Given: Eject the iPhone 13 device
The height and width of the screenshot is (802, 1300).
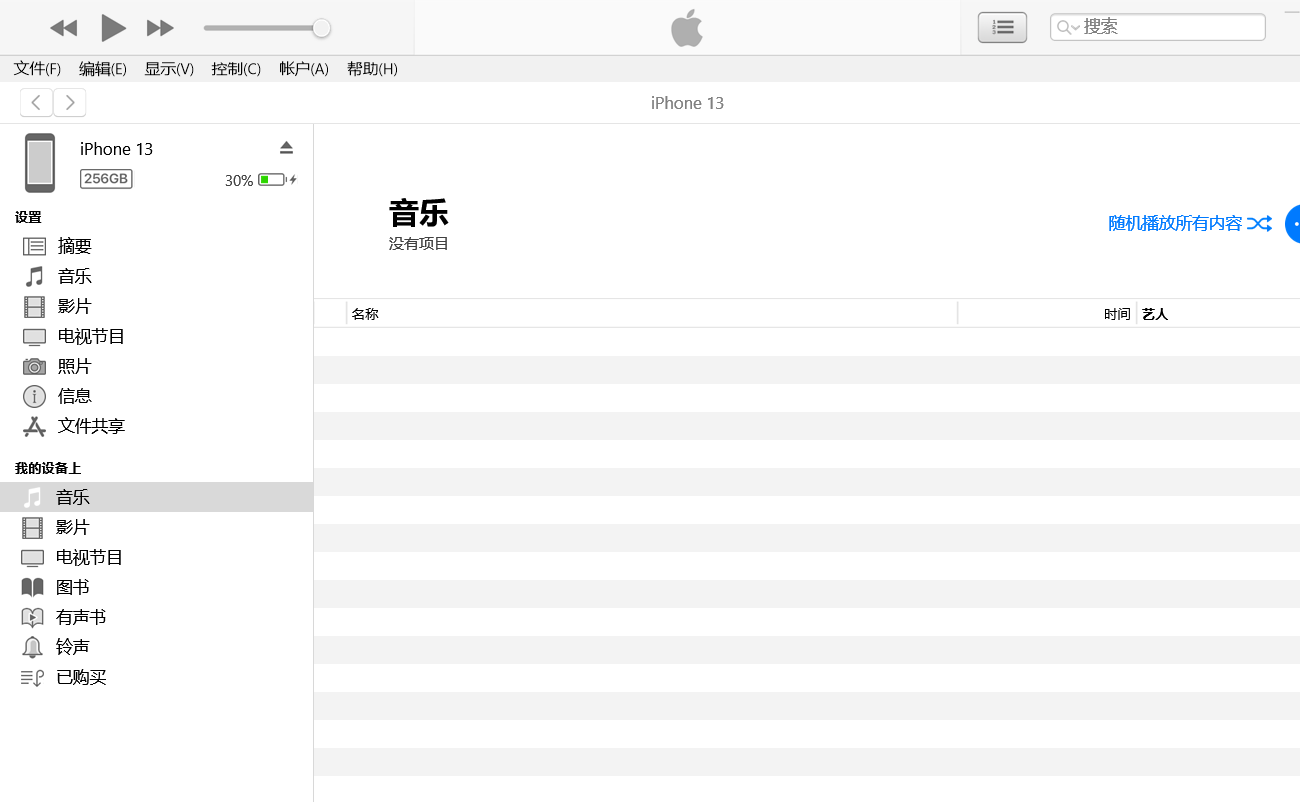Looking at the screenshot, I should (286, 148).
